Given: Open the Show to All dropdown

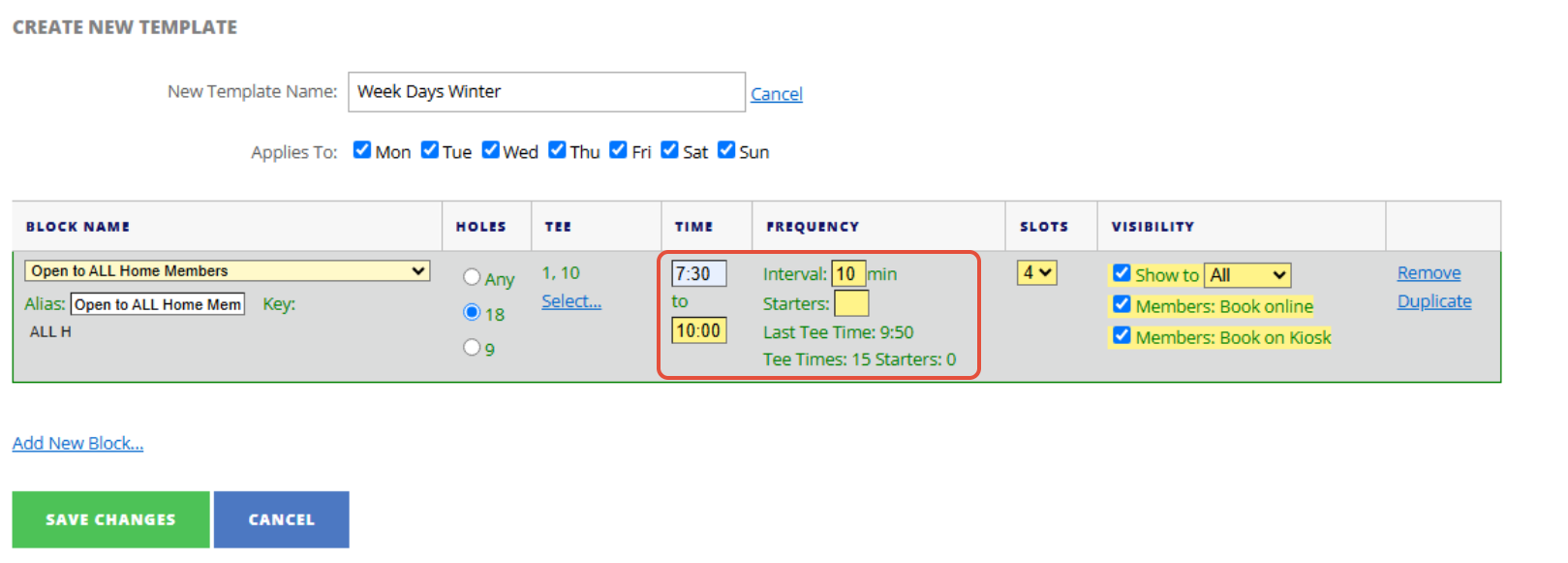Looking at the screenshot, I should pyautogui.click(x=1247, y=275).
